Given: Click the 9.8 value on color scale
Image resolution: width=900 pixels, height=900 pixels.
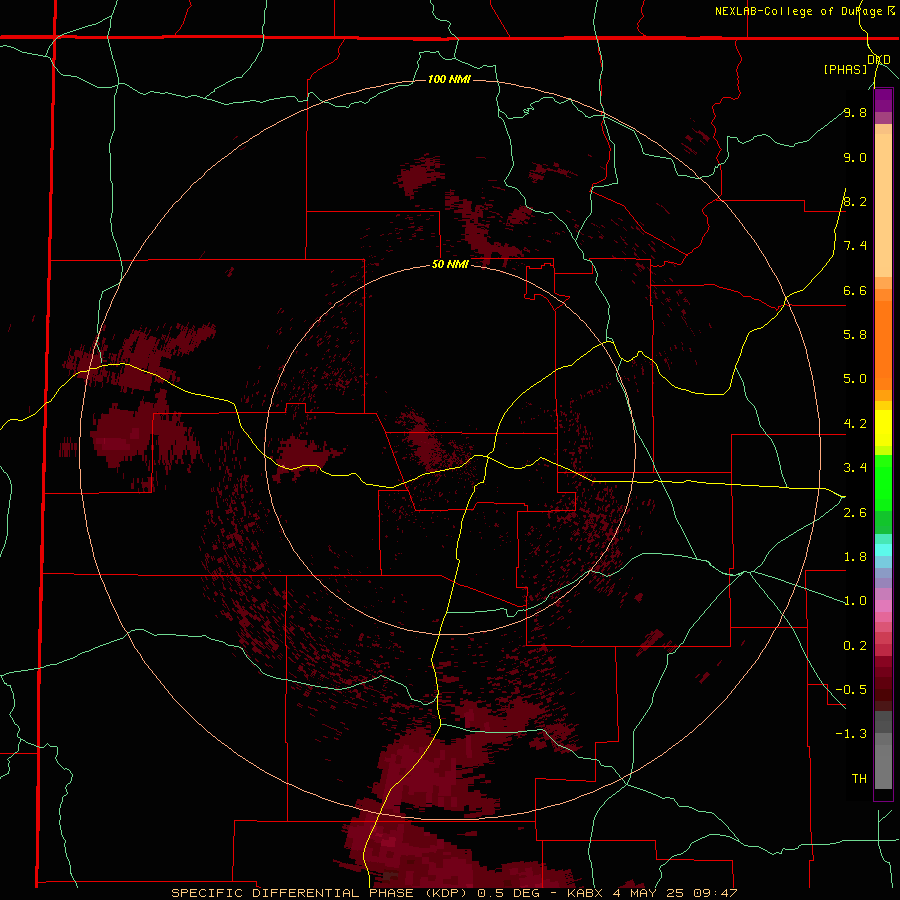Looking at the screenshot, I should (855, 112).
